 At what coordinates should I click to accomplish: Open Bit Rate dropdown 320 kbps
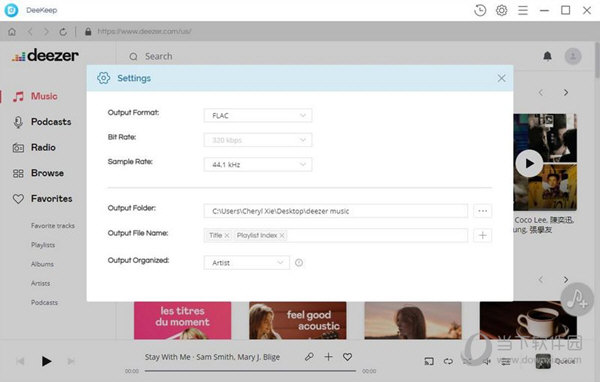tap(258, 140)
